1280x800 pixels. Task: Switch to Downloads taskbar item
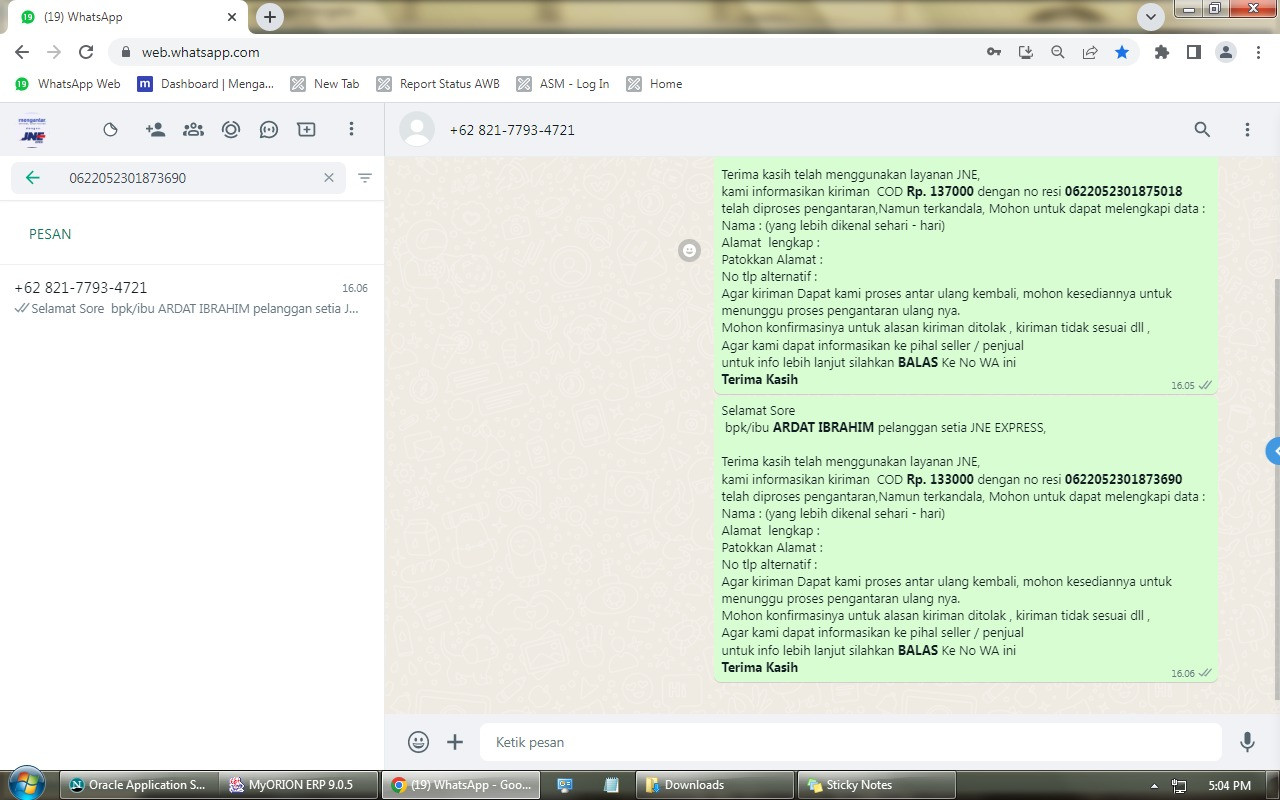point(716,785)
